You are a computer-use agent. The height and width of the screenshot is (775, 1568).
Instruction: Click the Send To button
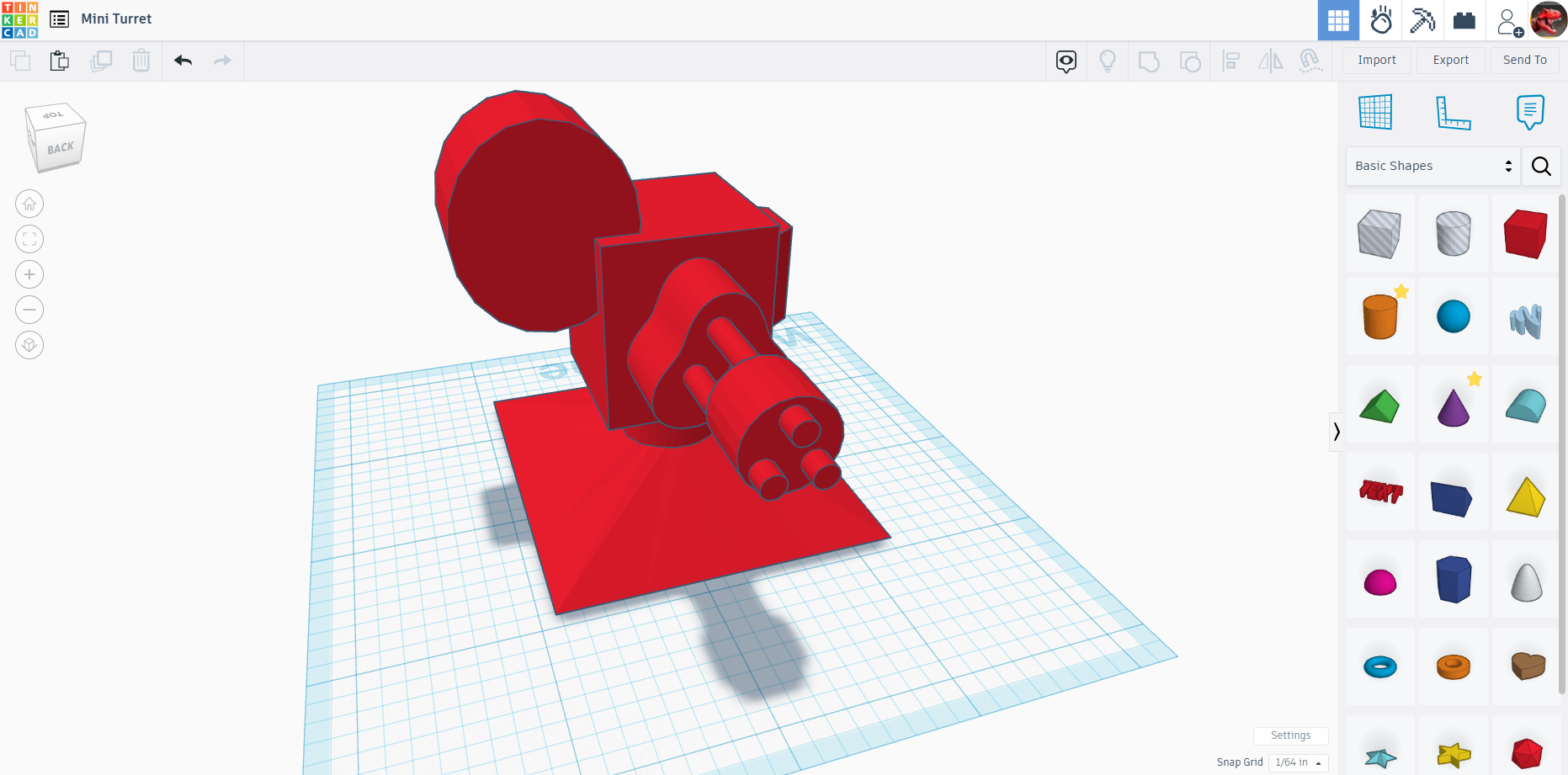[x=1524, y=60]
